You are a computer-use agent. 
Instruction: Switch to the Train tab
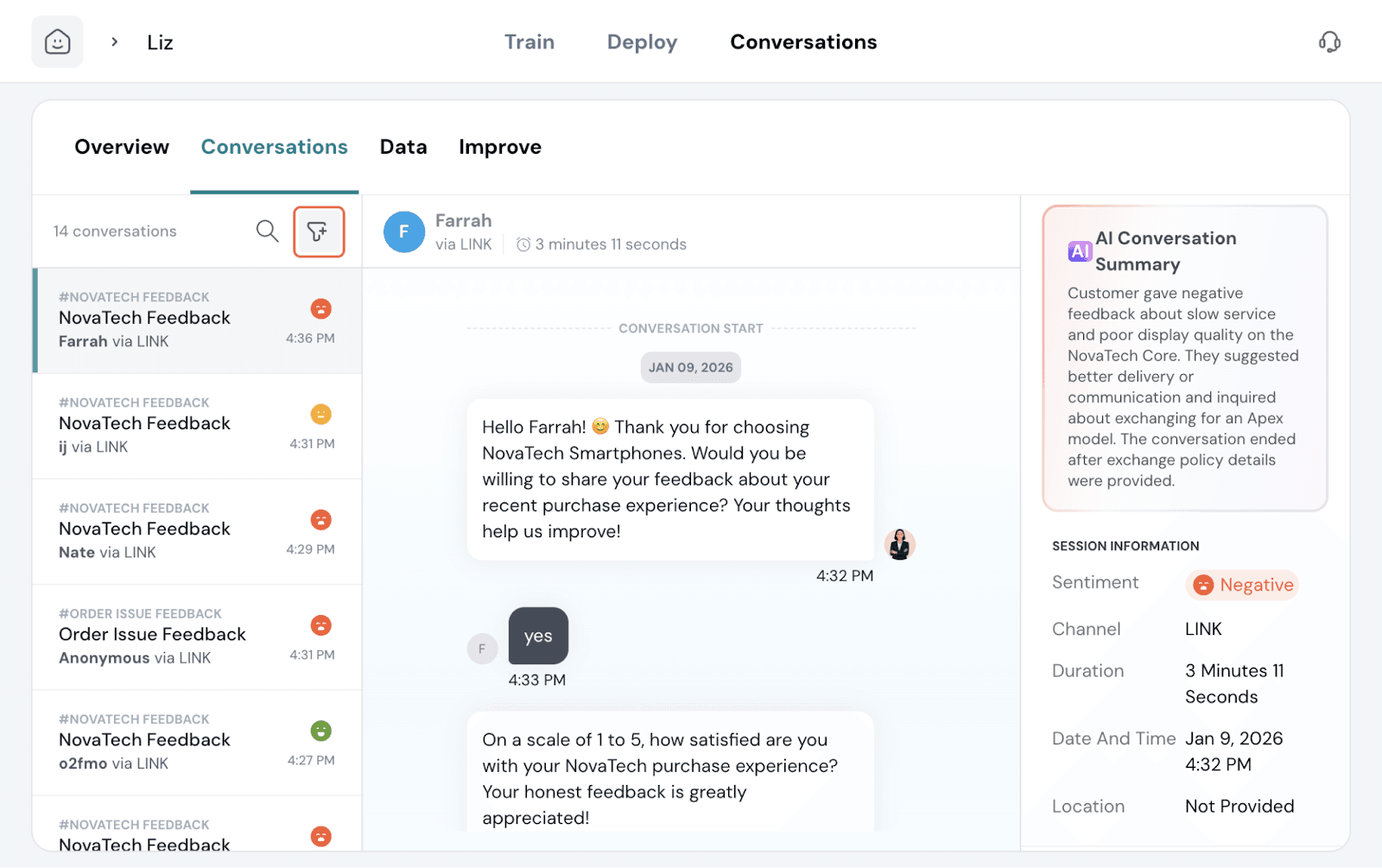click(529, 42)
